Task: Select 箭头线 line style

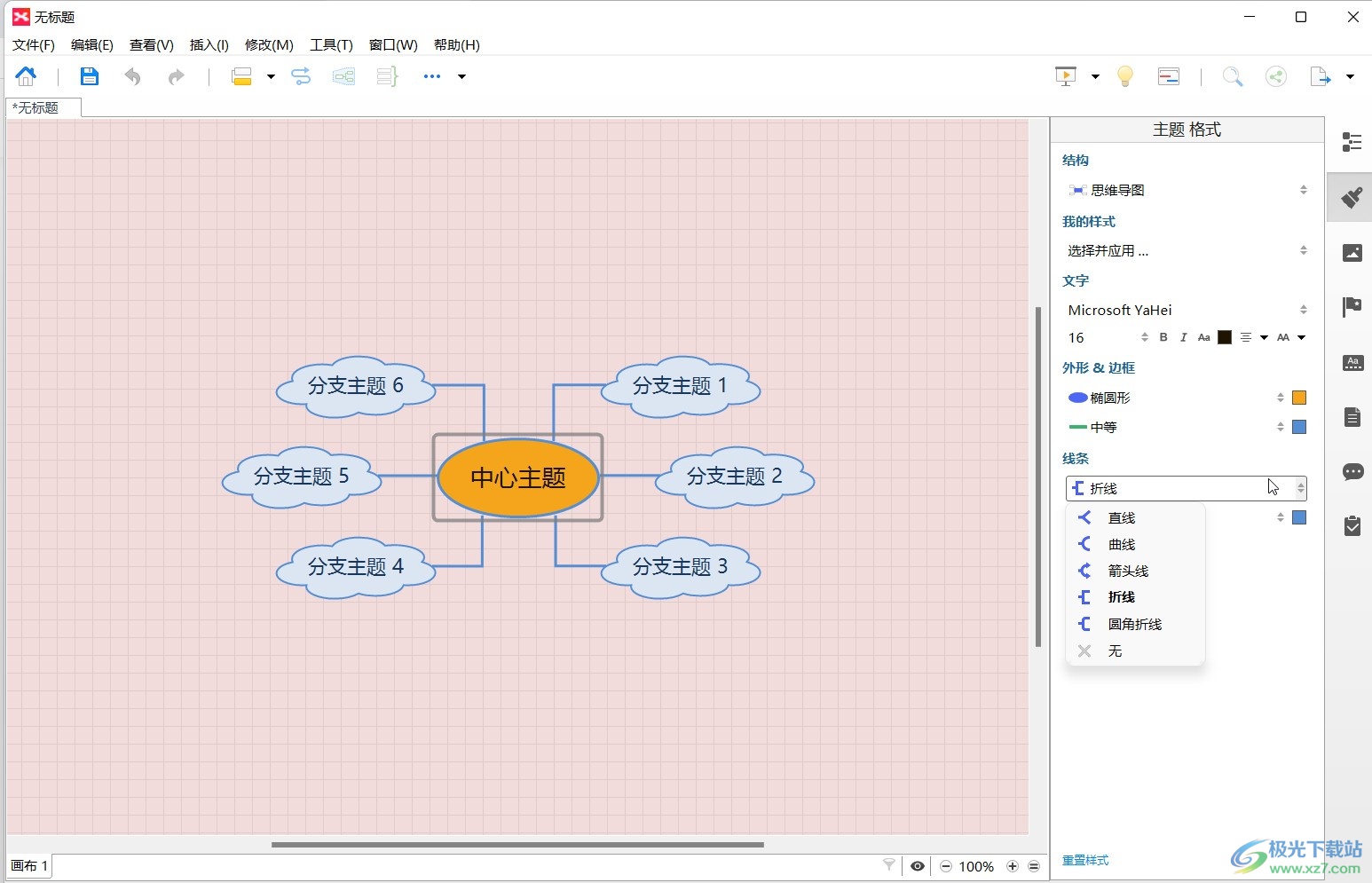Action: tap(1135, 572)
